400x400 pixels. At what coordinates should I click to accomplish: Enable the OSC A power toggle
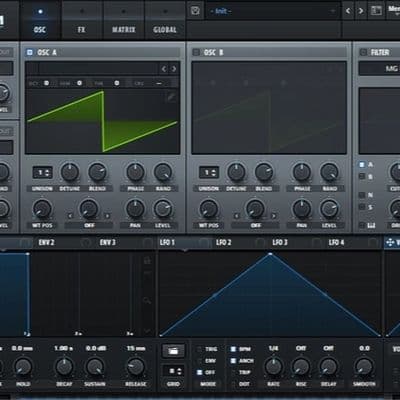[30, 52]
